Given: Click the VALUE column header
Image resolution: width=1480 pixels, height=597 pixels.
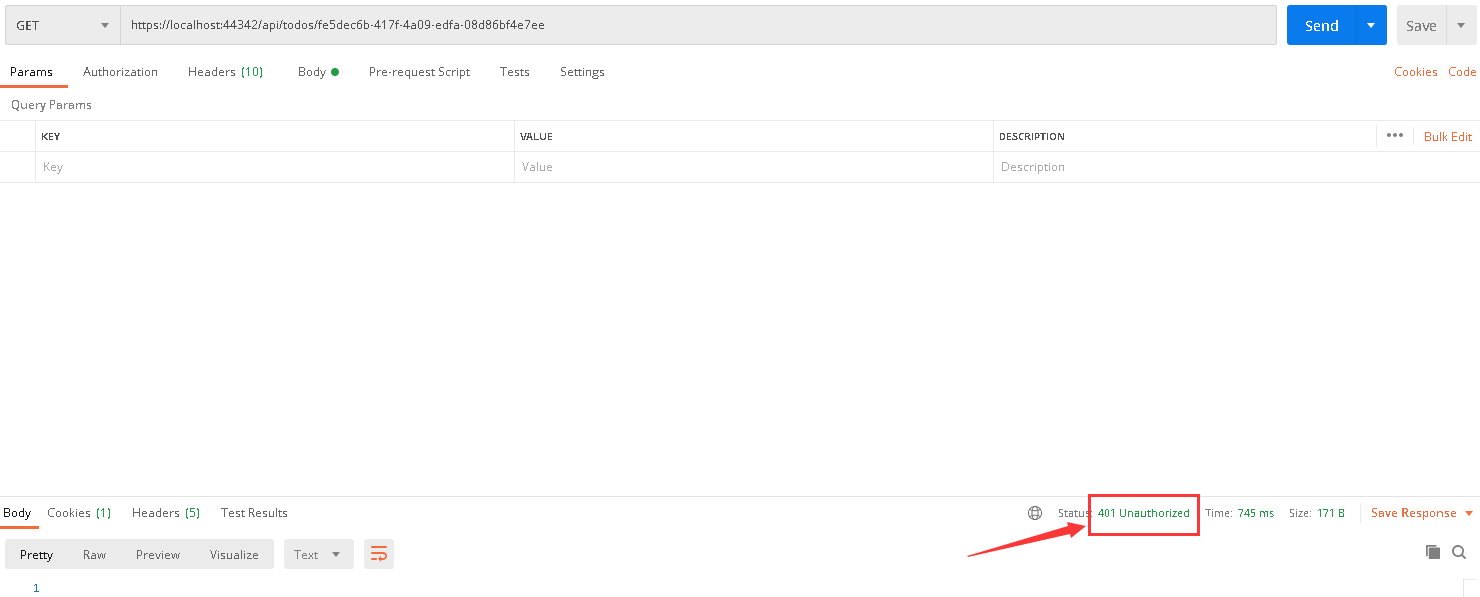Looking at the screenshot, I should [x=537, y=136].
